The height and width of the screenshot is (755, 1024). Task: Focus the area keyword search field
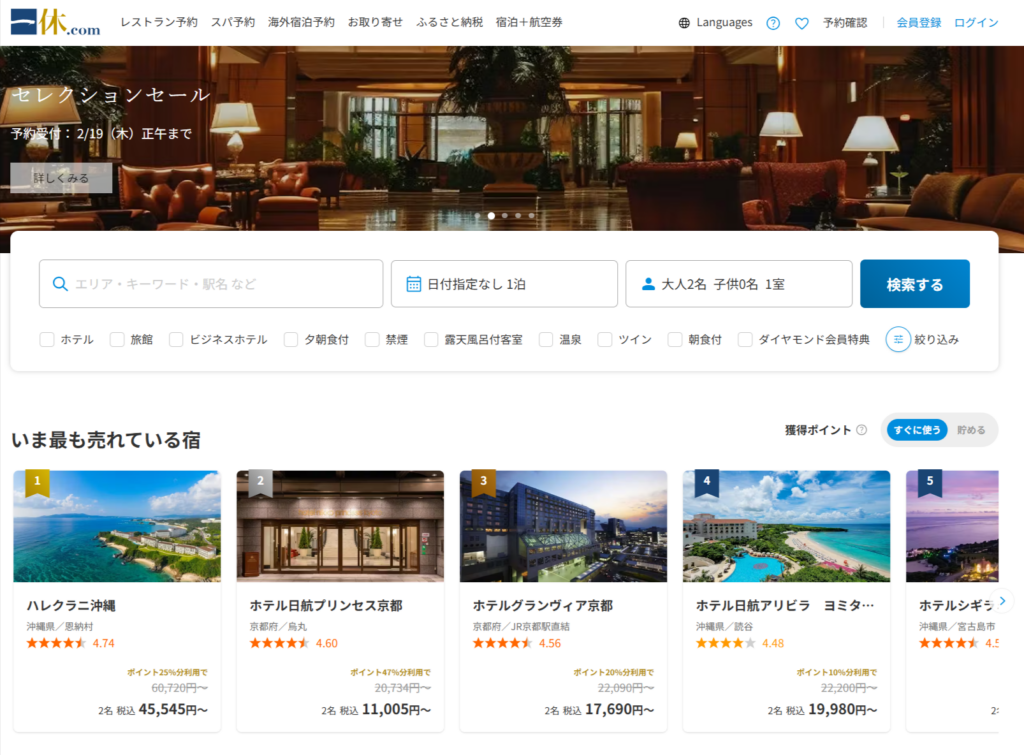211,284
